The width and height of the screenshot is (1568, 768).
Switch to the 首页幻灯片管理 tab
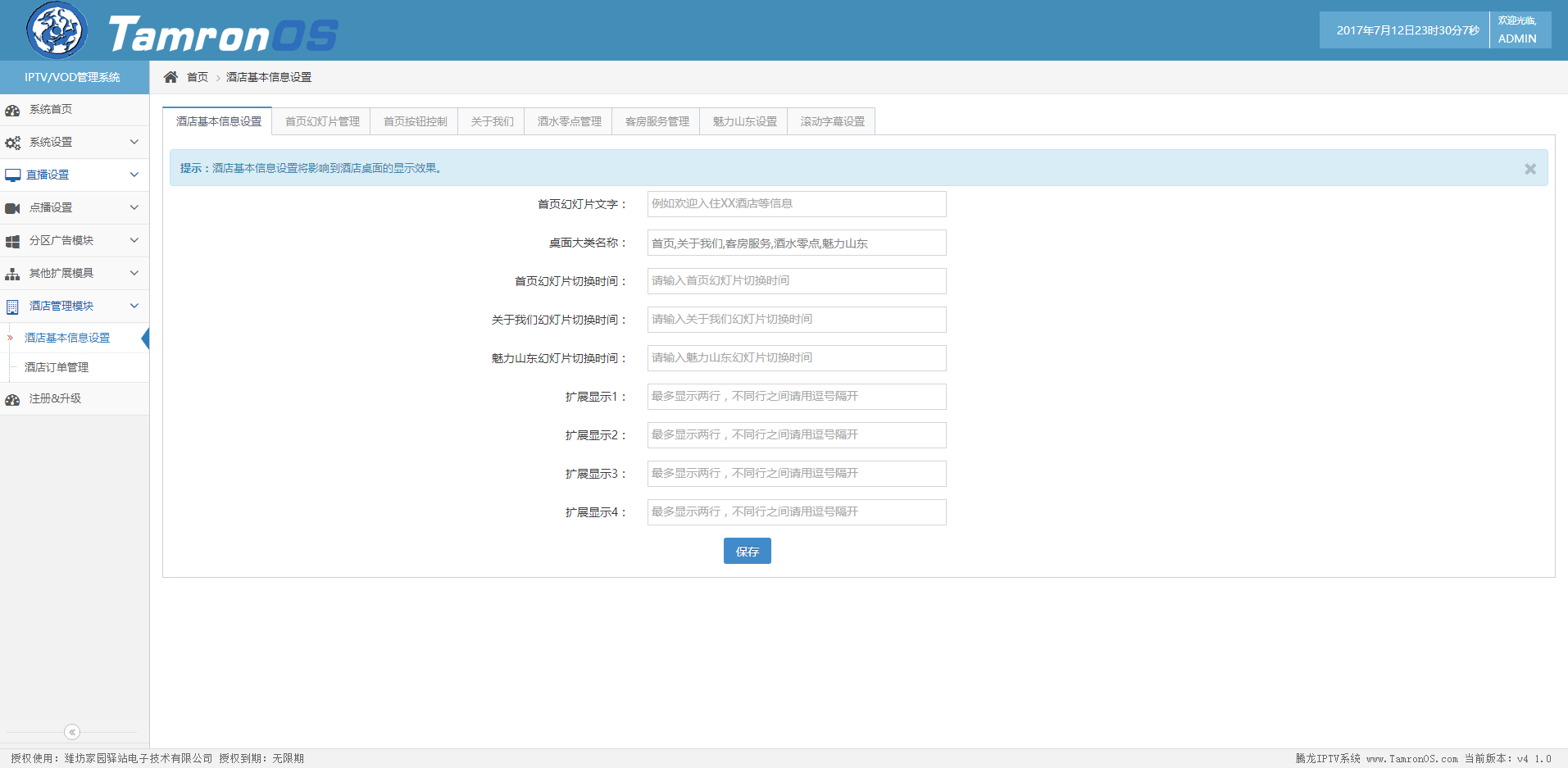pyautogui.click(x=322, y=121)
